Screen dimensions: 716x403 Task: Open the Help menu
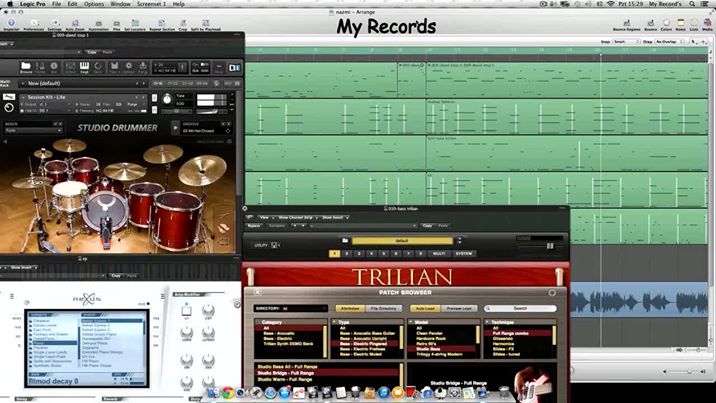[179, 4]
